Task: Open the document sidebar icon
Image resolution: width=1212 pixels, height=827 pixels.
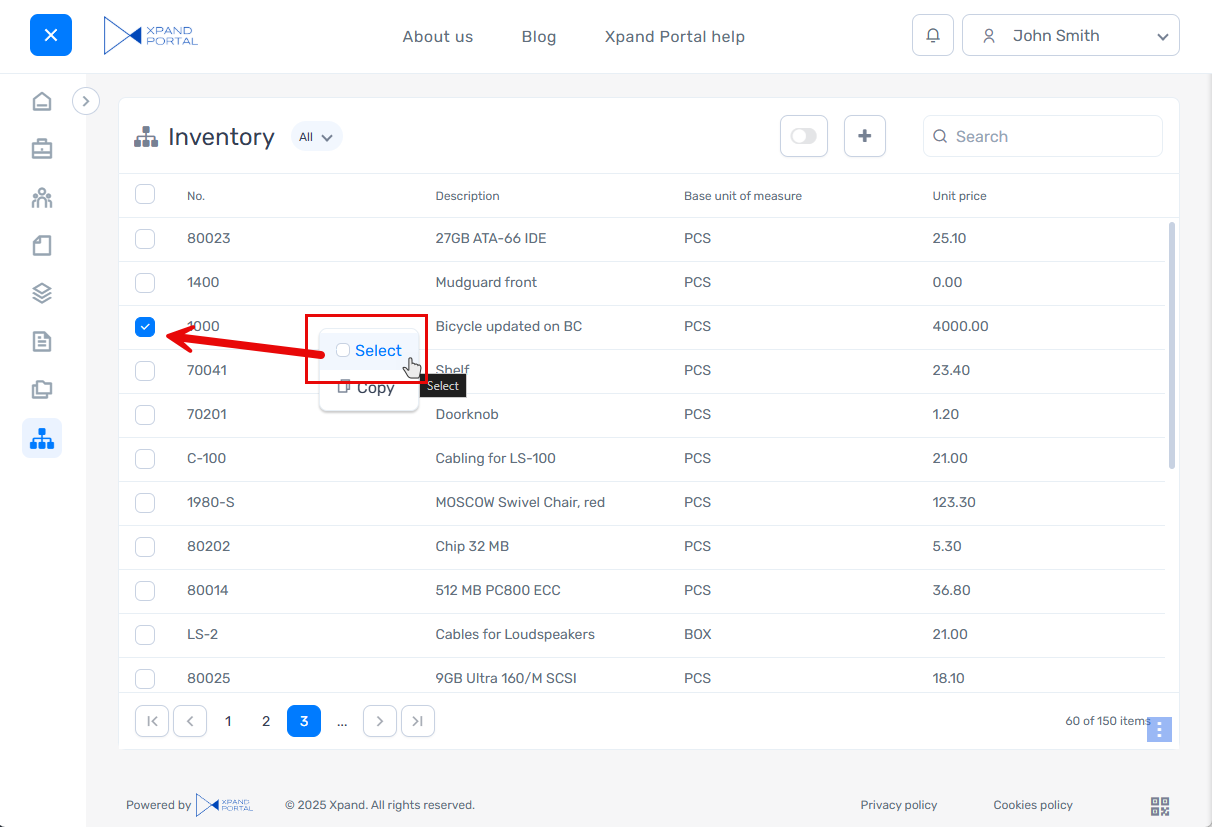Action: tap(42, 342)
